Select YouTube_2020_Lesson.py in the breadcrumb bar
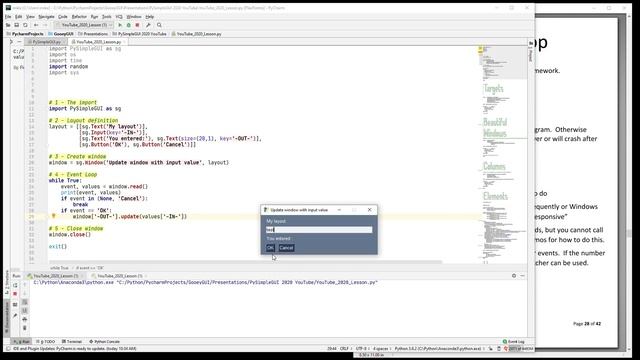640x360 pixels. pos(196,34)
